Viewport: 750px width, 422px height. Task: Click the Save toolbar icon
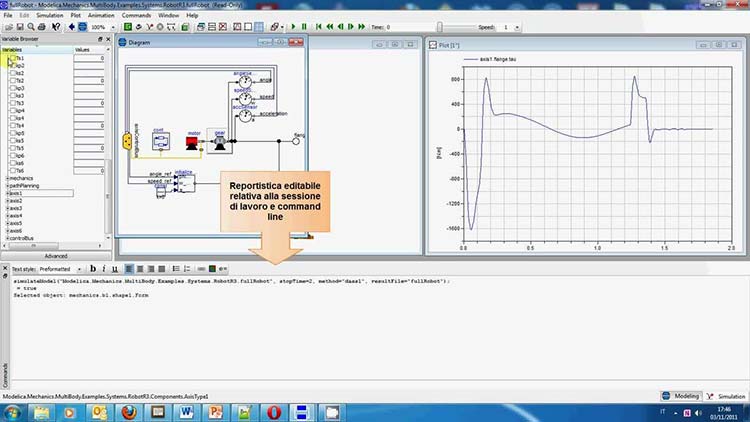(x=18, y=27)
